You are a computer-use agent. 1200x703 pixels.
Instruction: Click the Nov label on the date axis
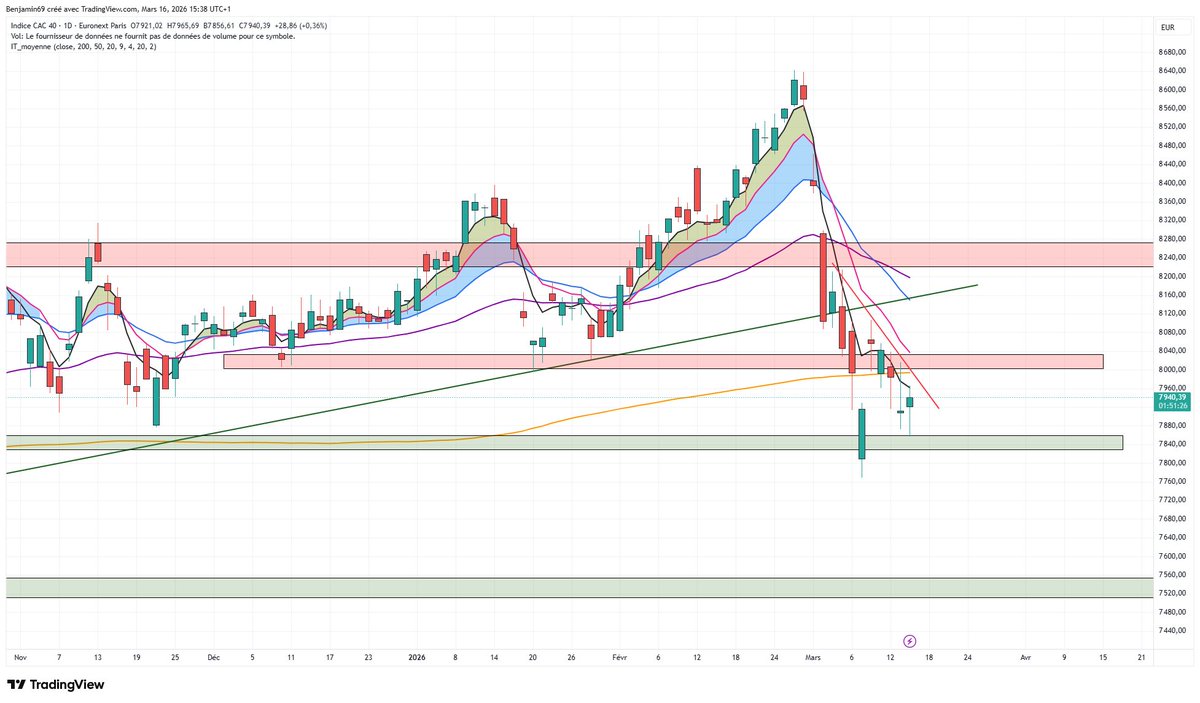[x=20, y=658]
